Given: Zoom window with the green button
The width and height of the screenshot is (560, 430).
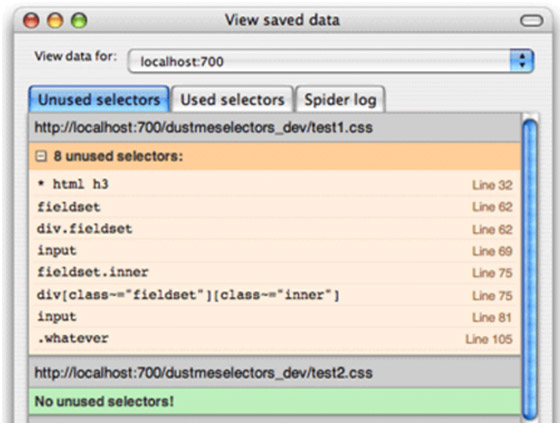Looking at the screenshot, I should (x=79, y=20).
